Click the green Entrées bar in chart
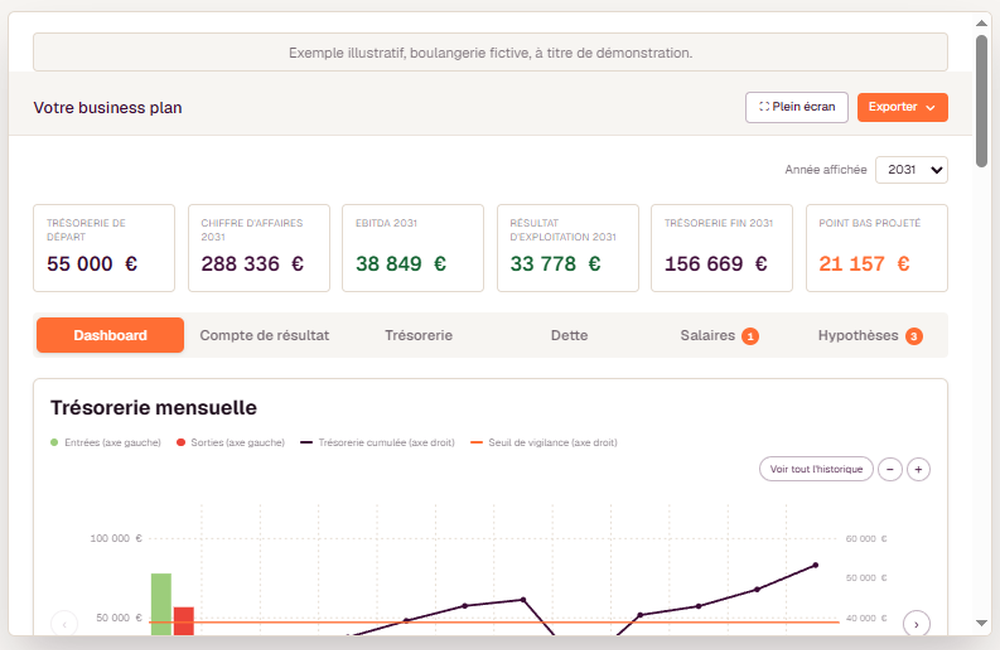Viewport: 1000px width, 650px height. [161, 604]
